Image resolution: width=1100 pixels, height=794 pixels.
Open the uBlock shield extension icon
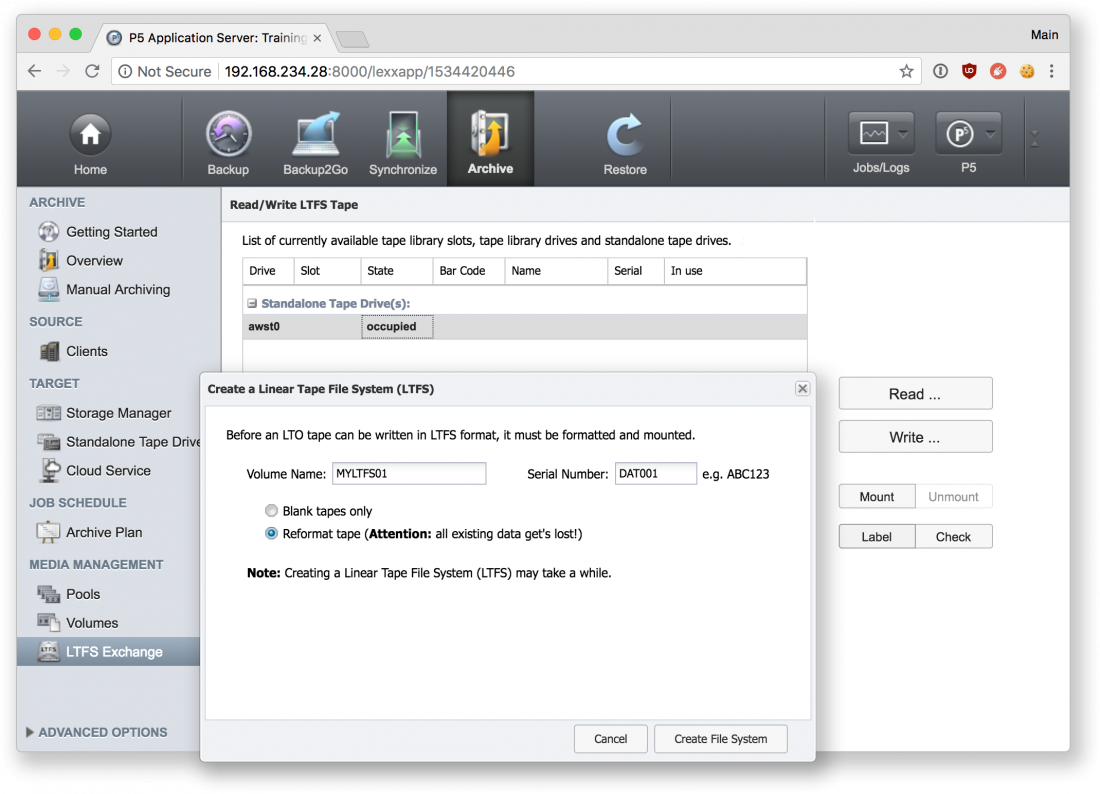[969, 71]
